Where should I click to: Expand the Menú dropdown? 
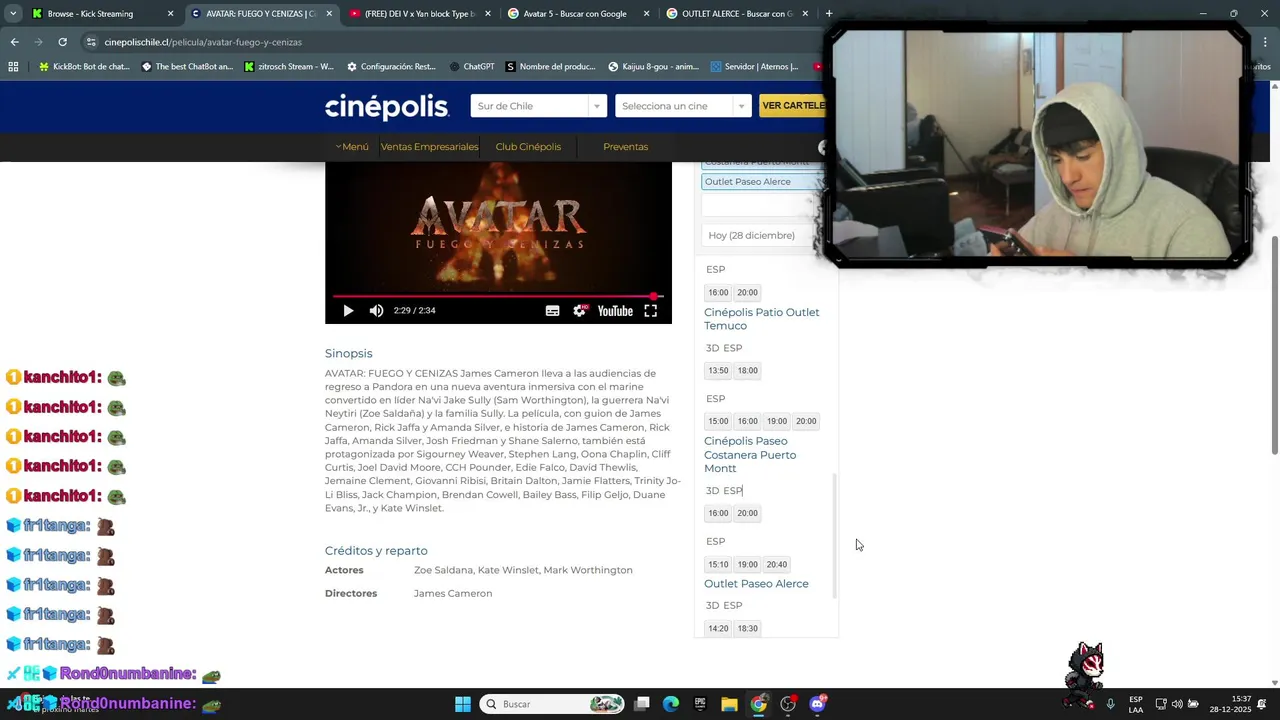coord(352,147)
